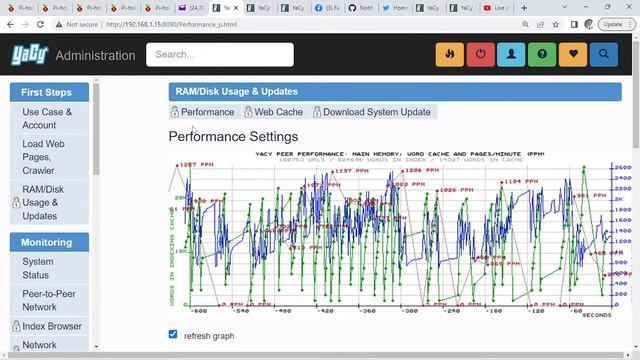Click the Not secure warning icon

coord(59,24)
